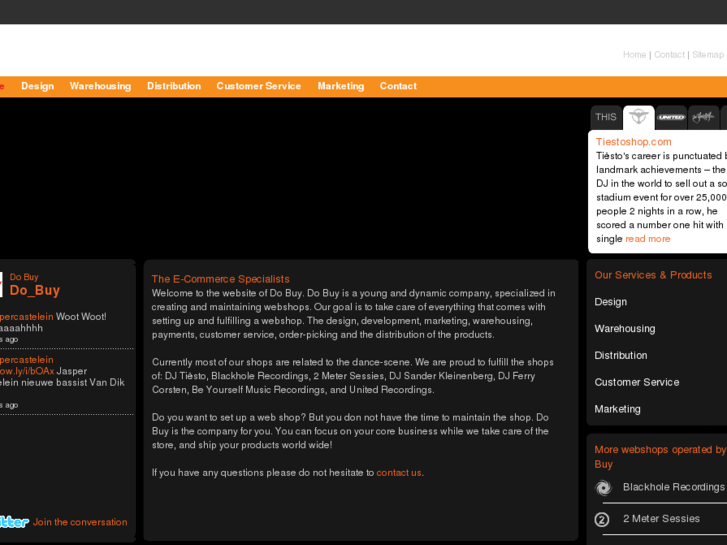Open the Tiestoshop.com link
This screenshot has width=727, height=545.
pos(633,142)
